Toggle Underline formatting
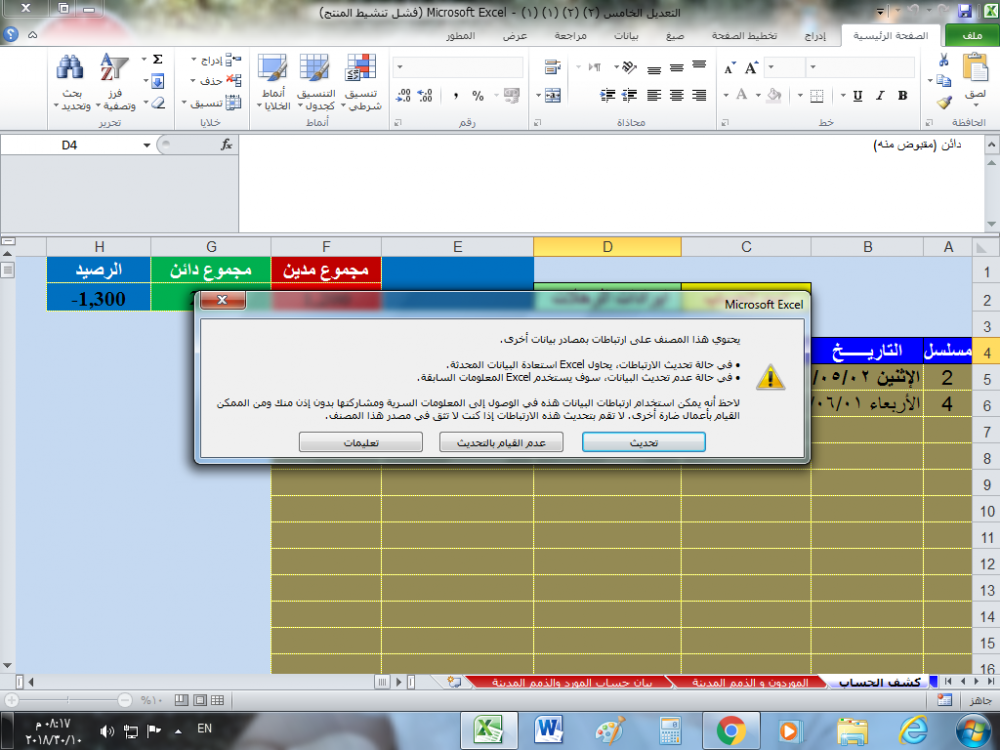1000x750 pixels. (x=857, y=96)
